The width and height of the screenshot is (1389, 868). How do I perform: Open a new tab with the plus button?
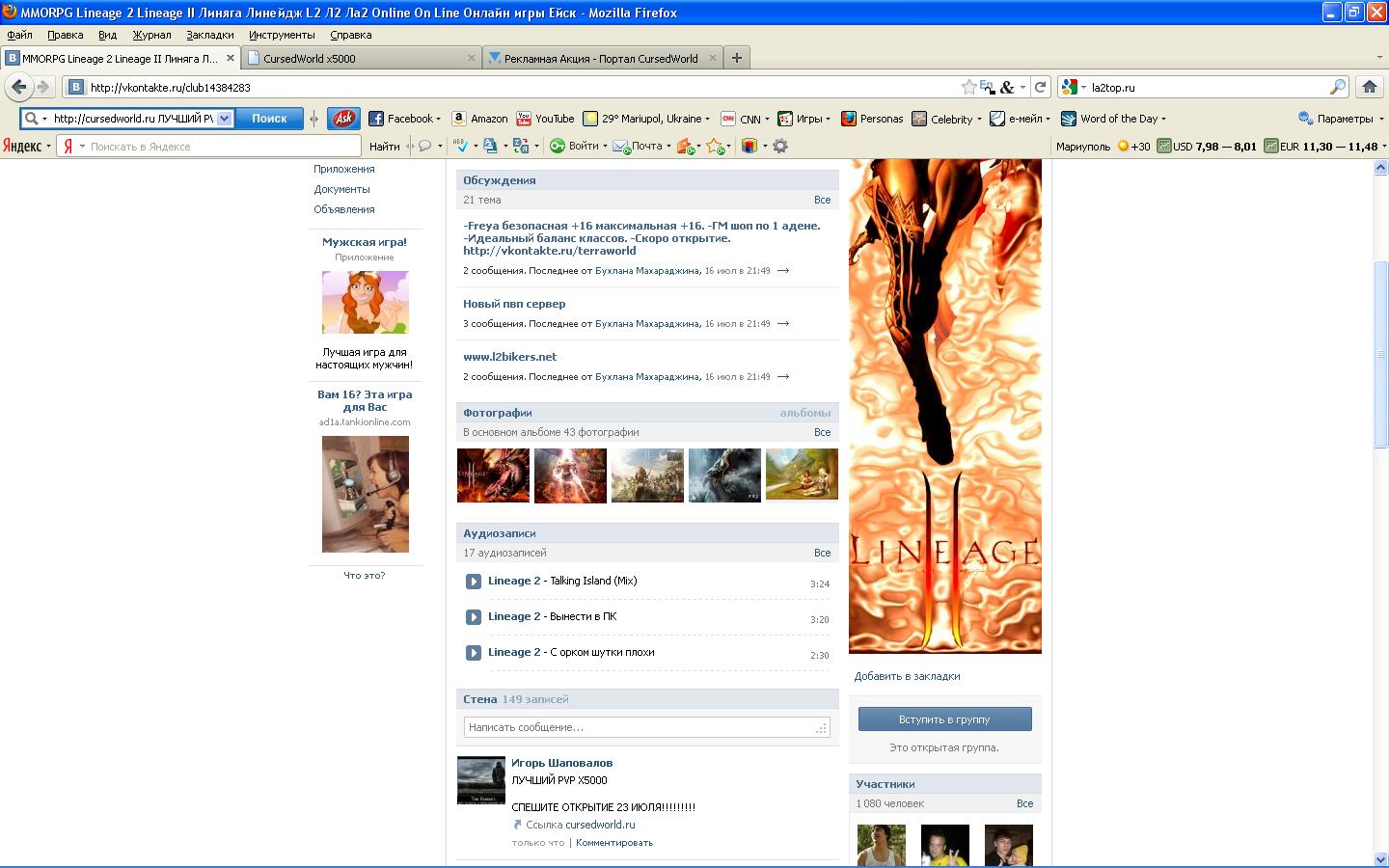737,58
